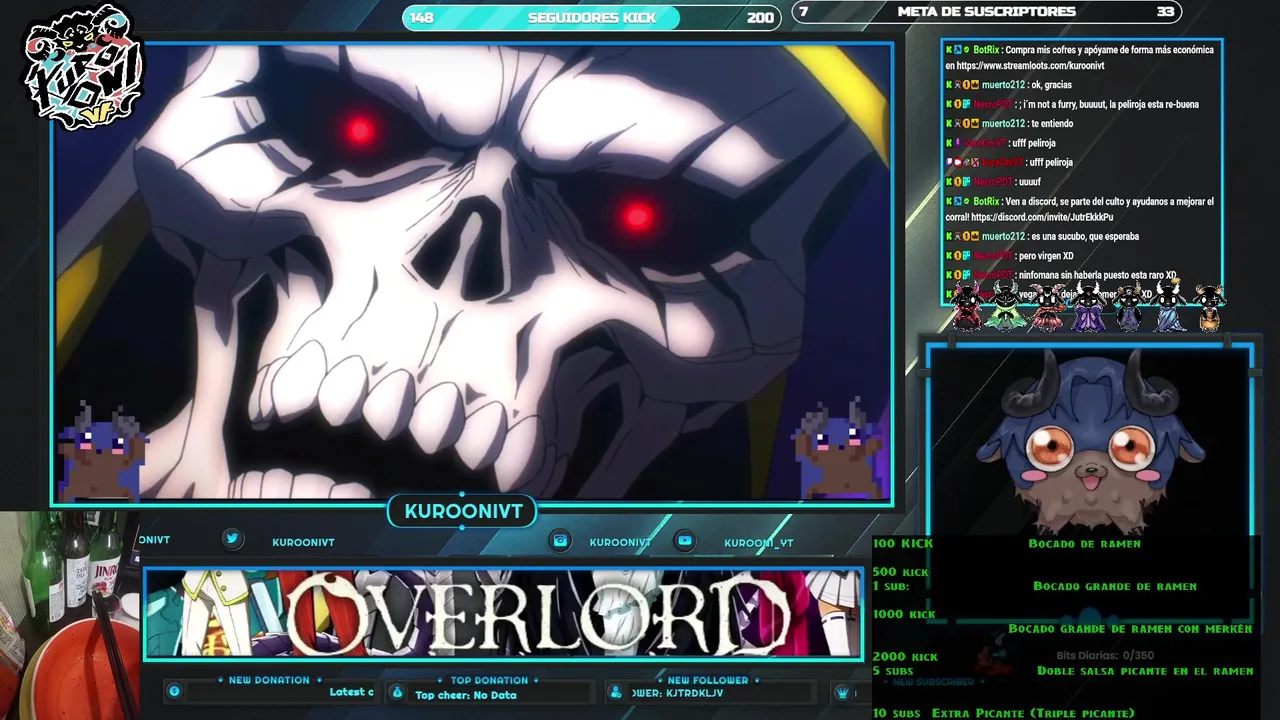Click the streamloots.com/kuroonivt link in chat
This screenshot has width=1280, height=720.
coord(1030,65)
